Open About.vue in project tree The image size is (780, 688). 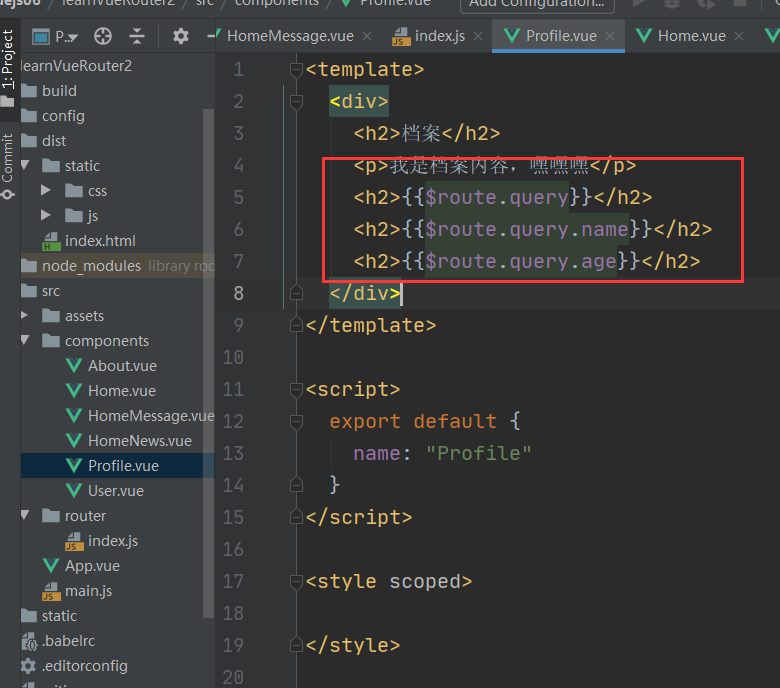[x=122, y=366]
